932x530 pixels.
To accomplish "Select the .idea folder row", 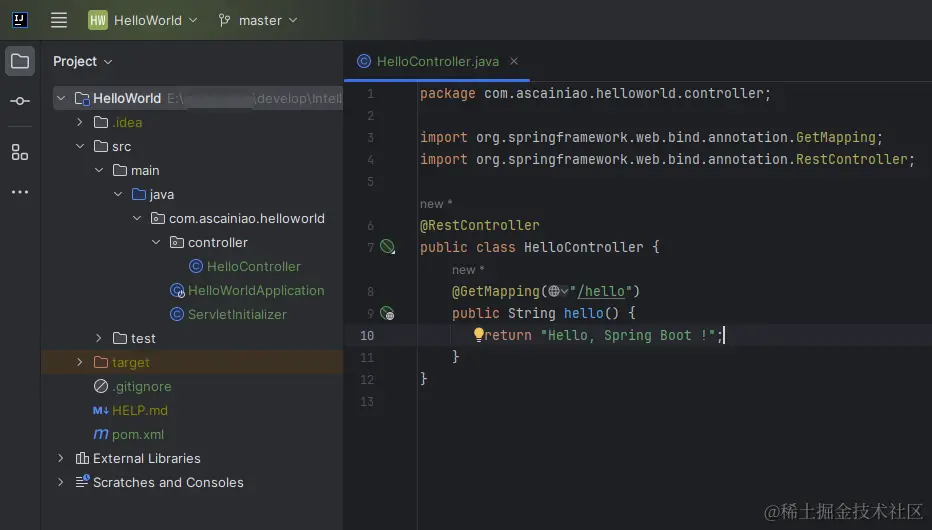I will [192, 122].
